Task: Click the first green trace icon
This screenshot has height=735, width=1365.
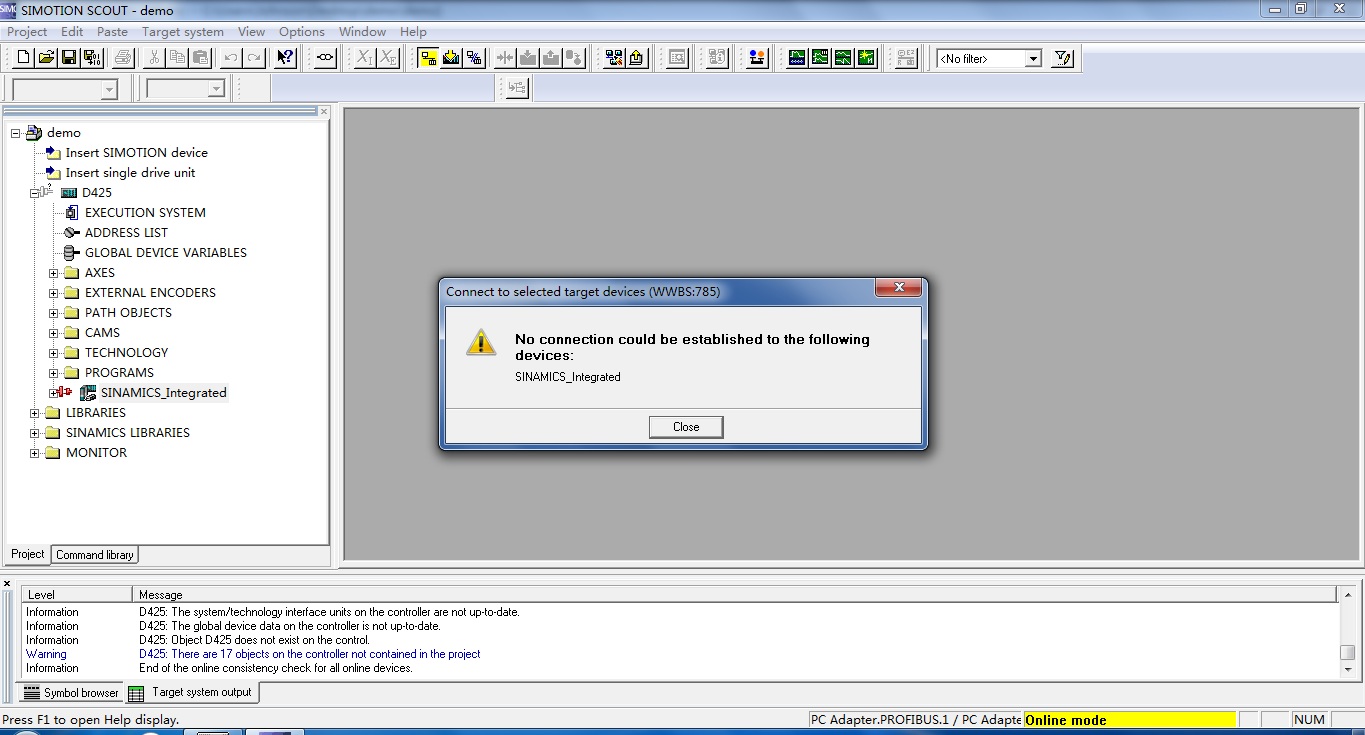Action: click(x=797, y=58)
